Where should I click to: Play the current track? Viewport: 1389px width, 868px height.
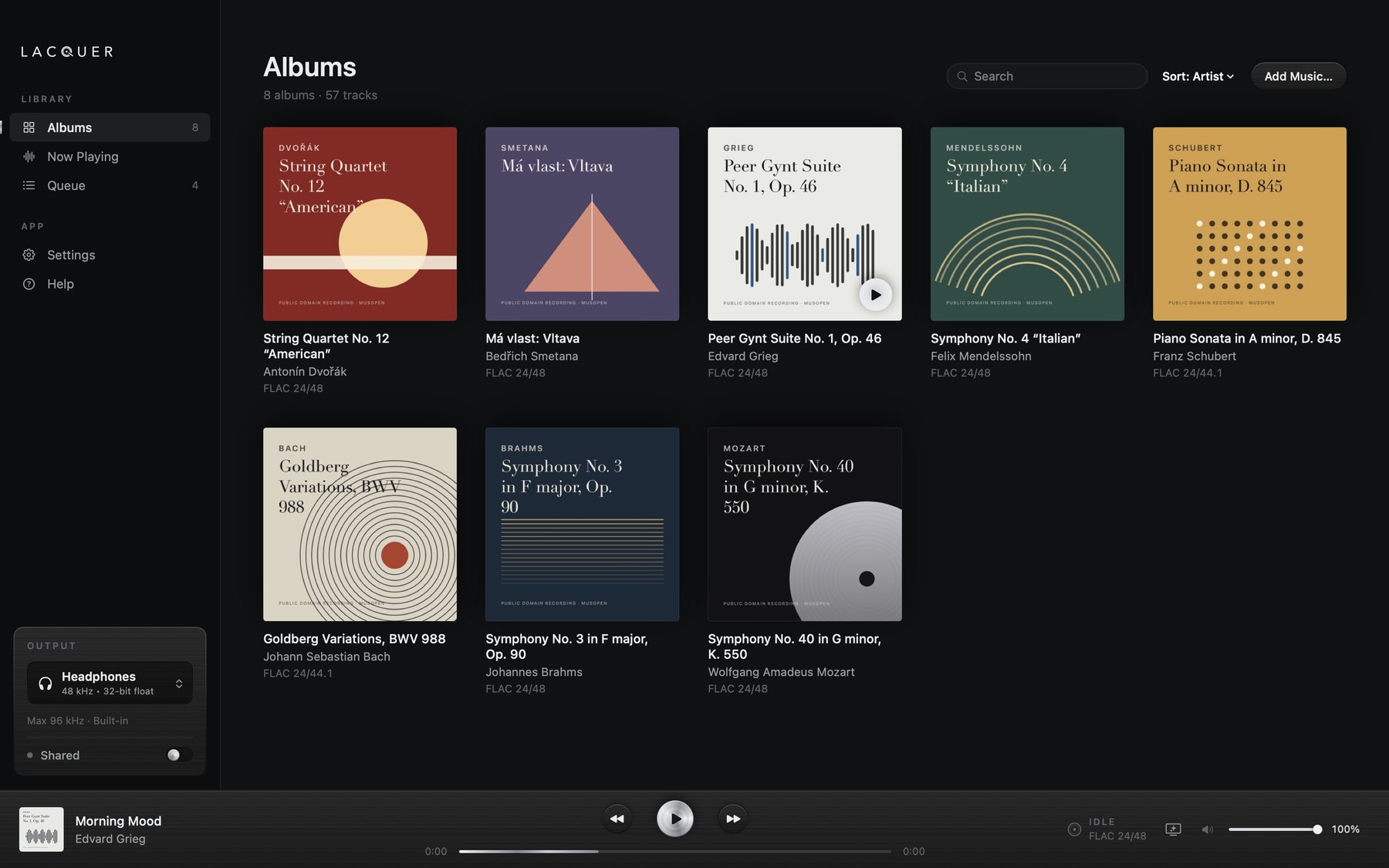[675, 819]
